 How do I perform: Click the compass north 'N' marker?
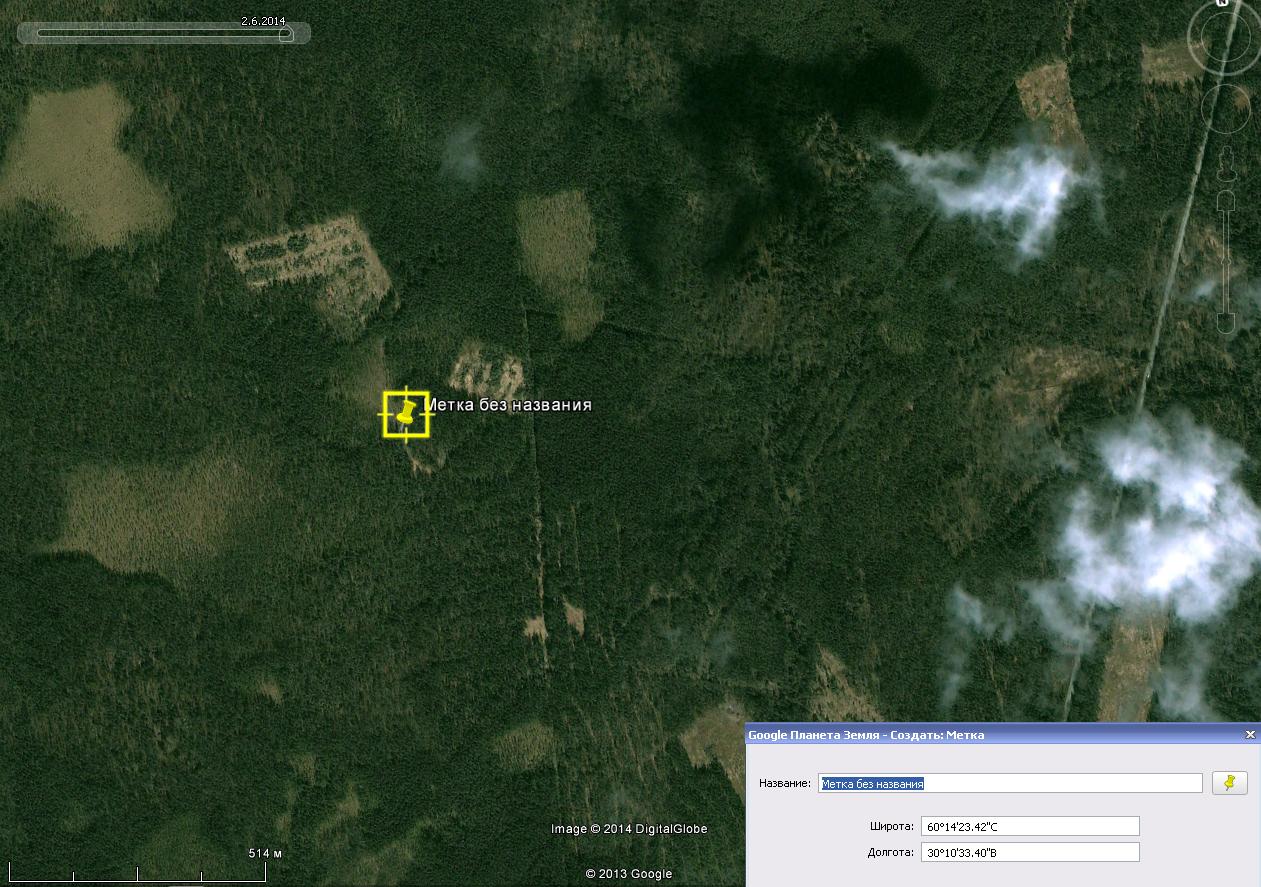click(x=1223, y=4)
